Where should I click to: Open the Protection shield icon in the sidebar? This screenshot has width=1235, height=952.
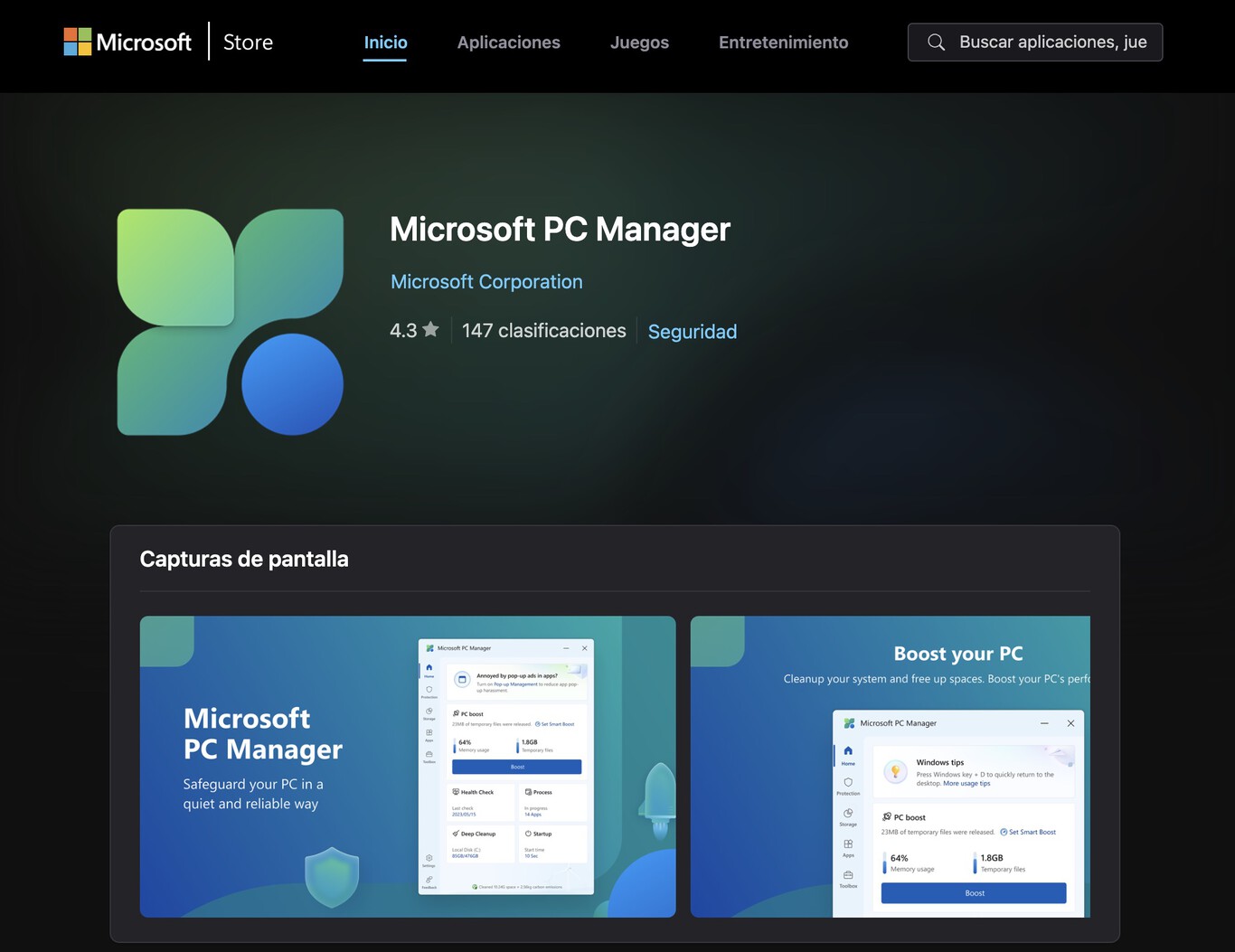[x=429, y=689]
